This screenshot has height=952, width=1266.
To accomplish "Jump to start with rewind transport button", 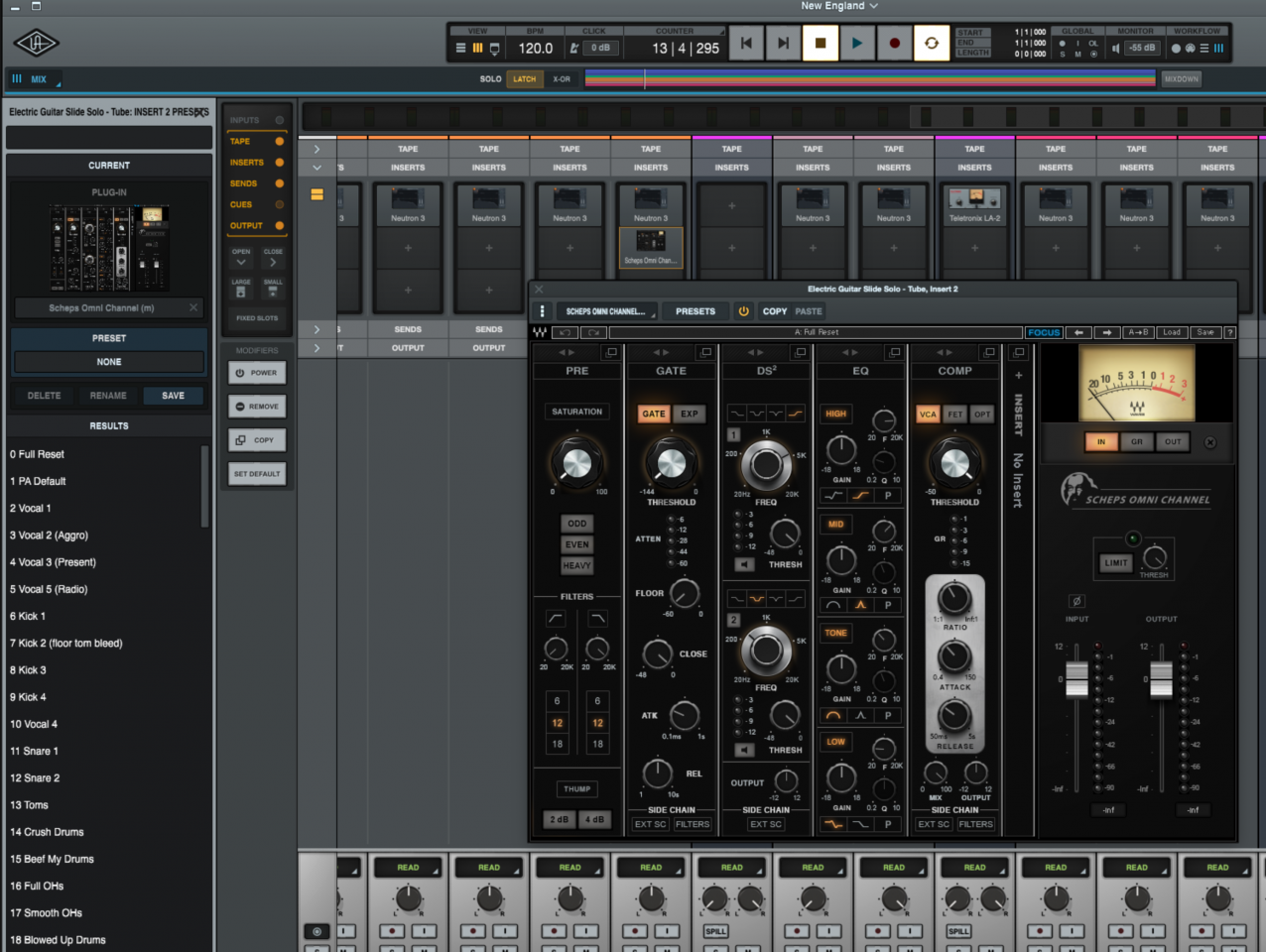I will (x=746, y=43).
